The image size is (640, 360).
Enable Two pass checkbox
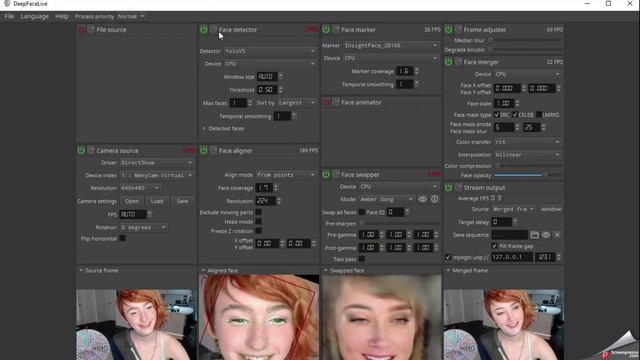click(x=362, y=259)
